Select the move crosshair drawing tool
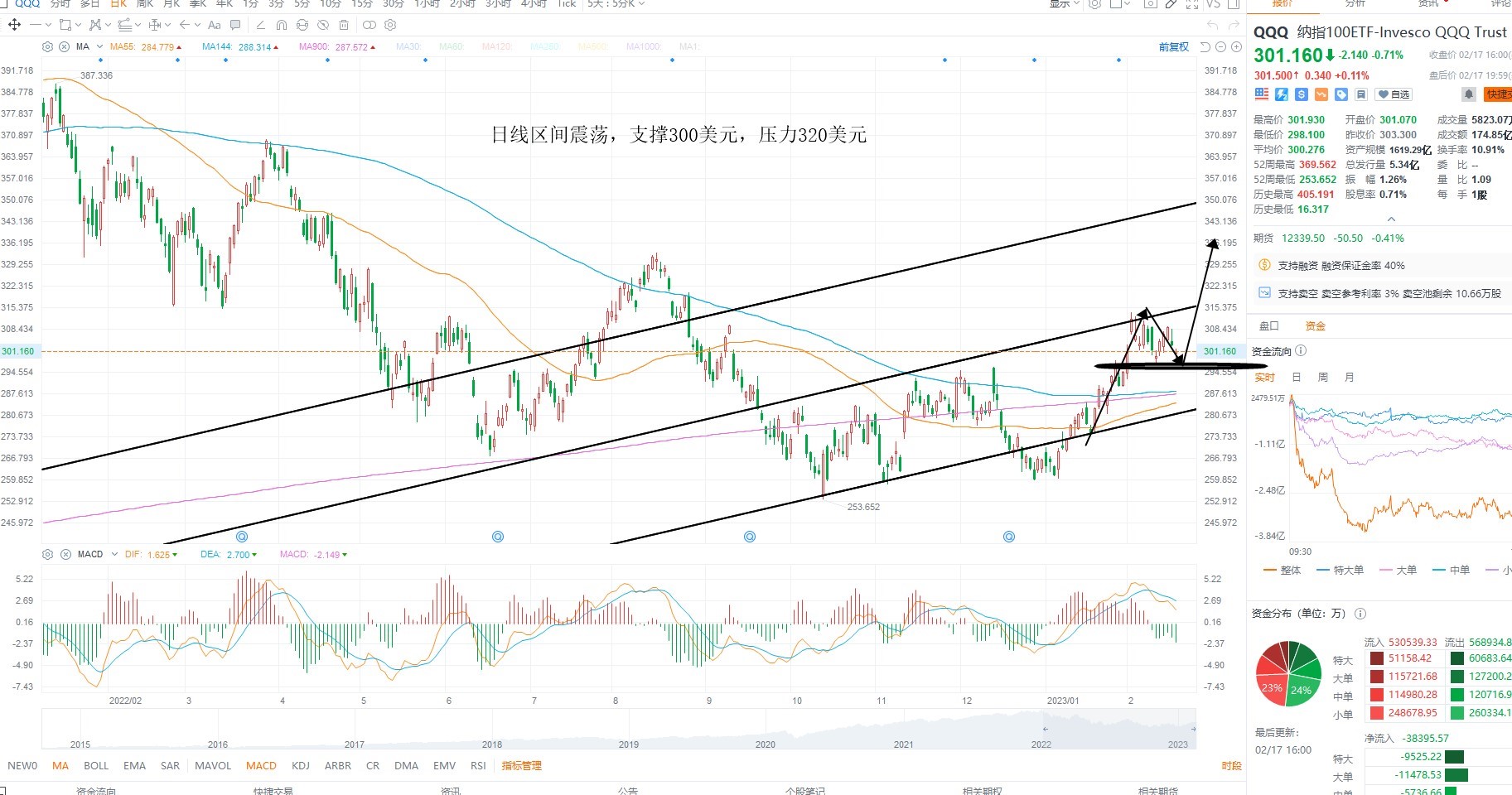Screen dimensions: 1512x795 (14, 25)
